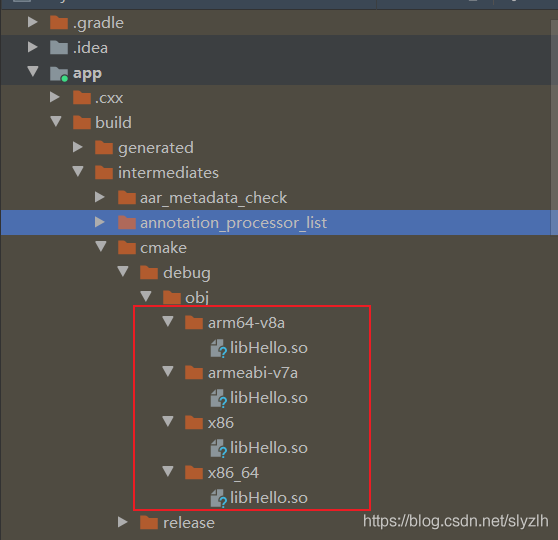This screenshot has width=558, height=540.
Task: Click the app module icon
Action: pos(59,74)
